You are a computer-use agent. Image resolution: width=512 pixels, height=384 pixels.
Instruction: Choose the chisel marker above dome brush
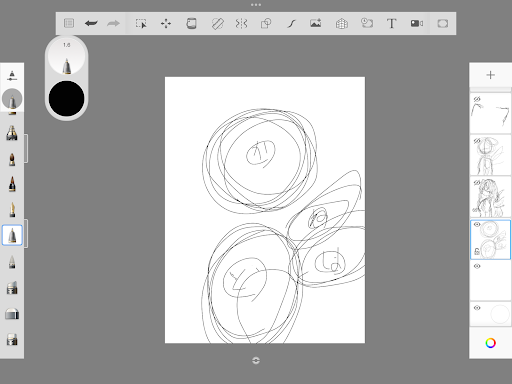(x=12, y=288)
